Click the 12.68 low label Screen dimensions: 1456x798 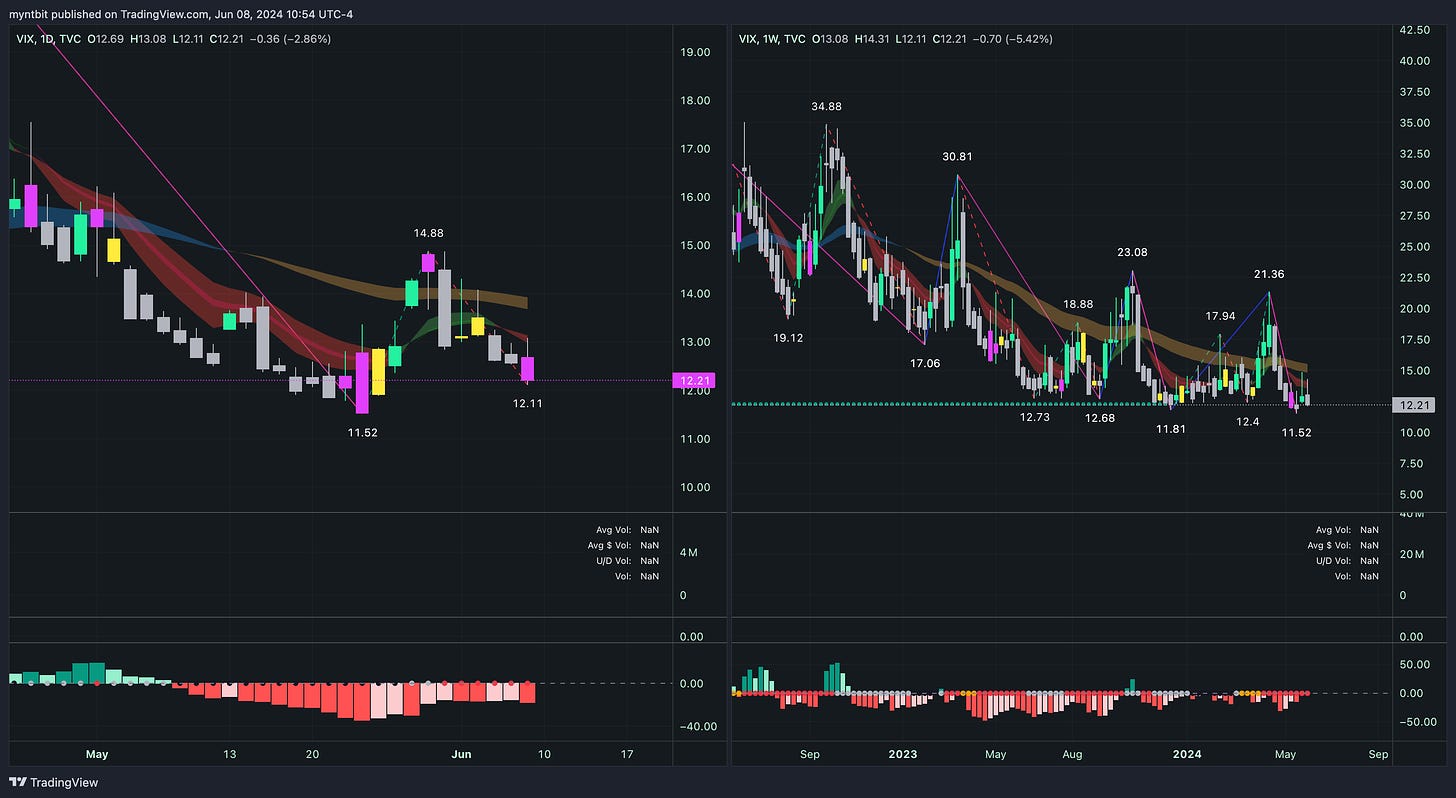click(1100, 417)
